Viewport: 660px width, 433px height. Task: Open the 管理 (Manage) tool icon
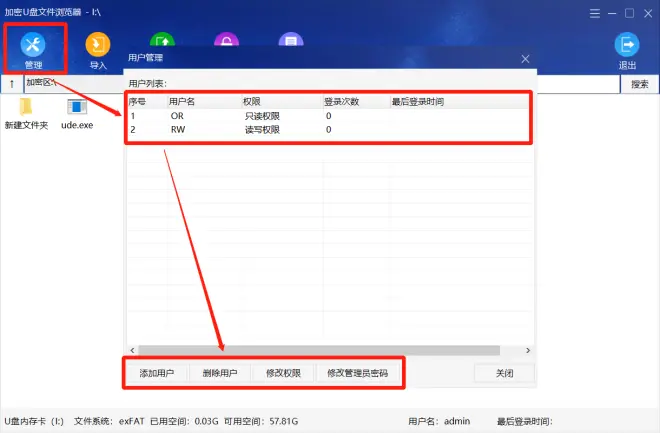pos(33,45)
